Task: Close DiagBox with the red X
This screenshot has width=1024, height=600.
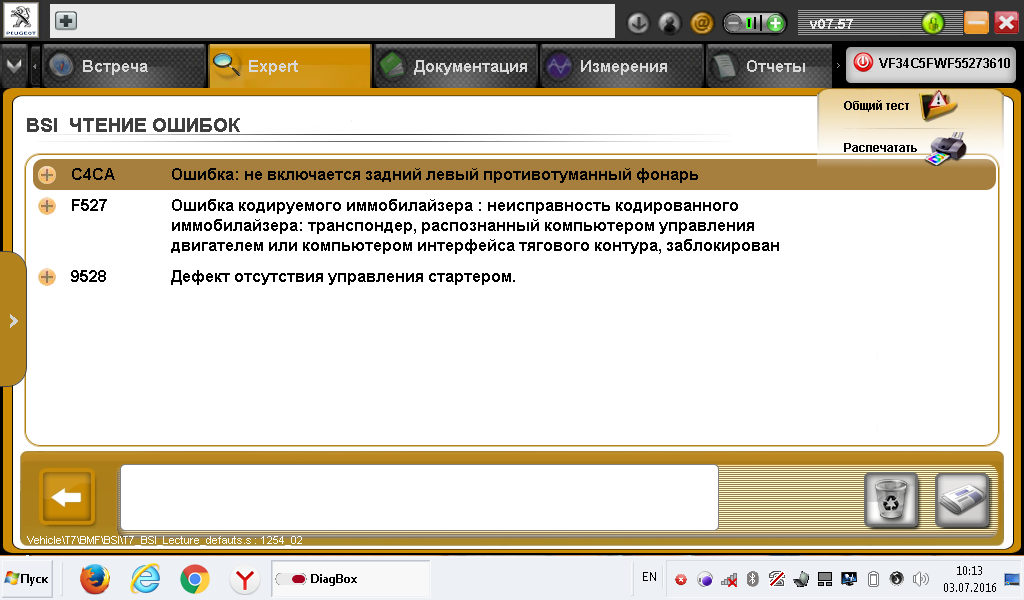Action: [x=1007, y=23]
